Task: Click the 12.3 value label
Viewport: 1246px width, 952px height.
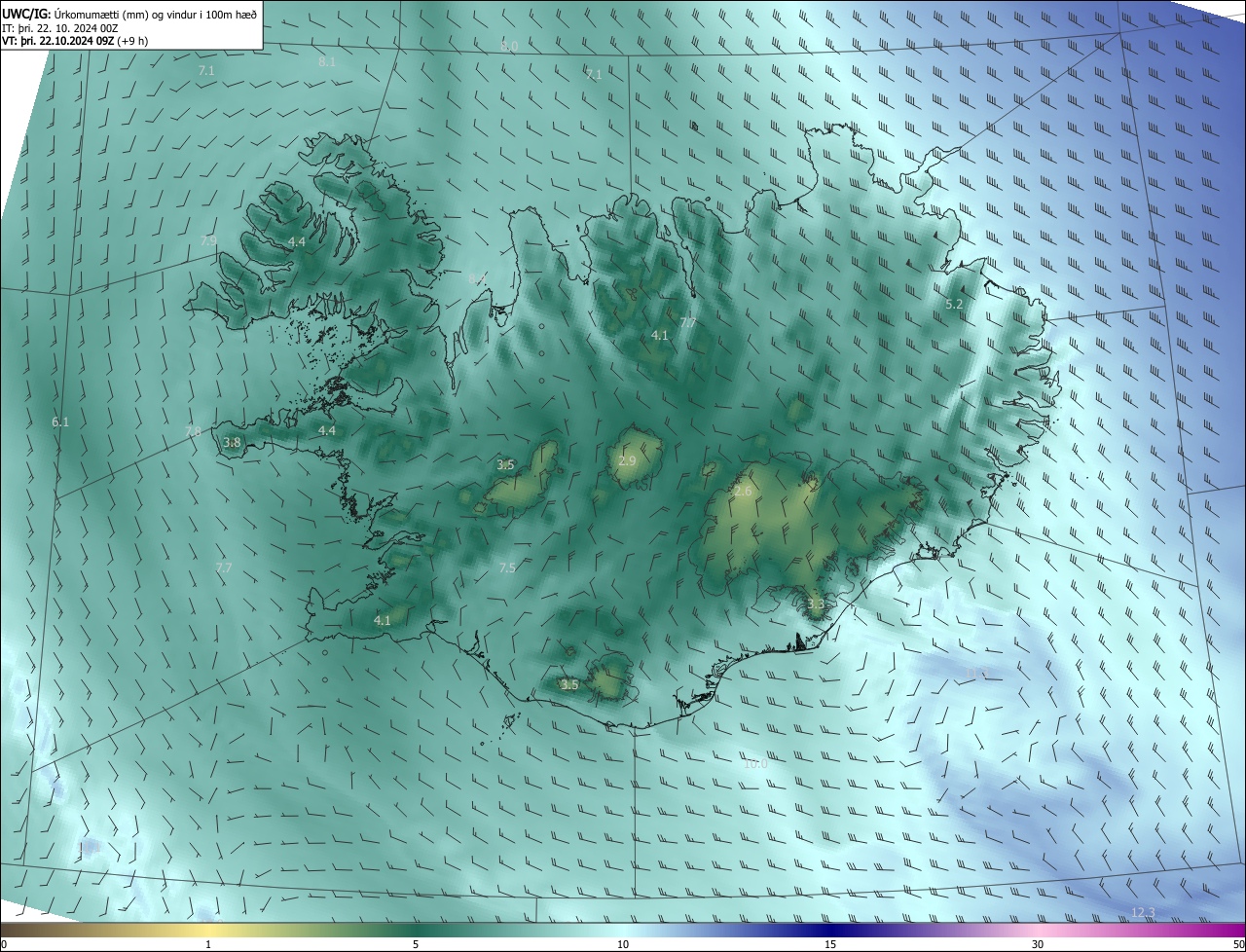Action: [x=1143, y=912]
